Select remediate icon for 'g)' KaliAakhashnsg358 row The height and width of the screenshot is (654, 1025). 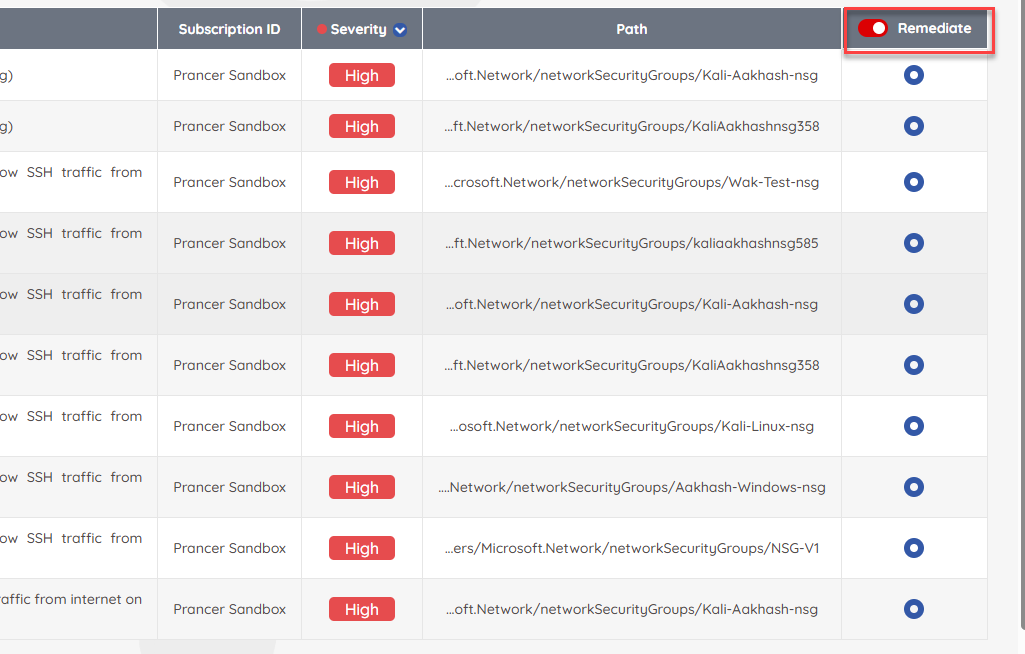914,126
